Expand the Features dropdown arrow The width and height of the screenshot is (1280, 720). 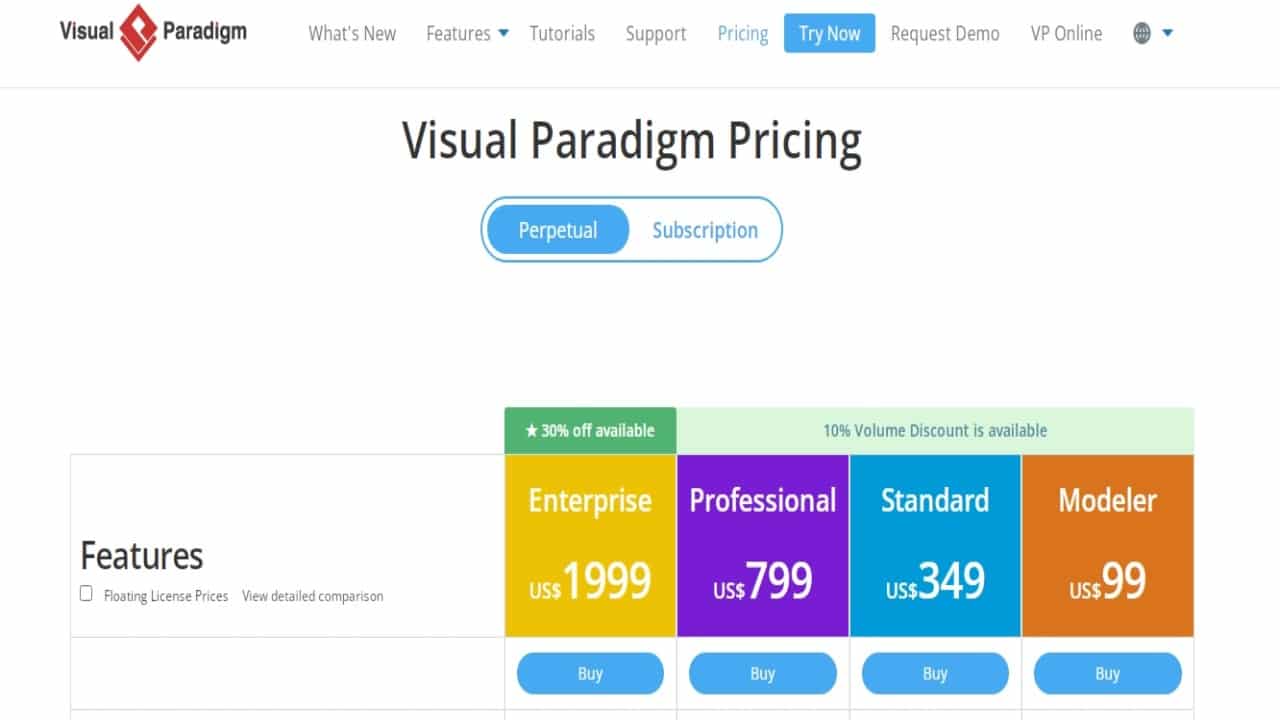tap(504, 33)
